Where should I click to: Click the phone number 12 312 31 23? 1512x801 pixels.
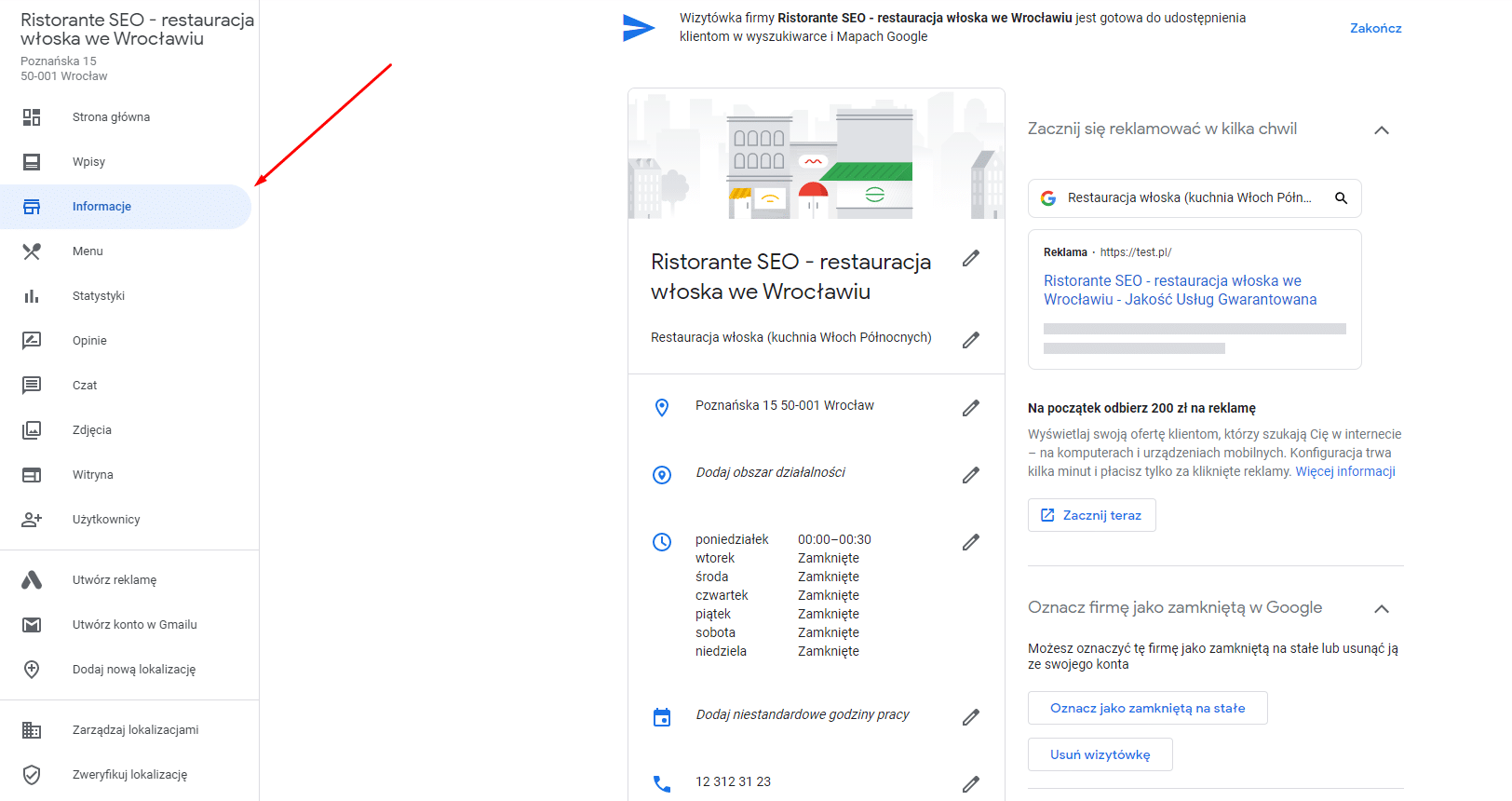click(x=733, y=781)
